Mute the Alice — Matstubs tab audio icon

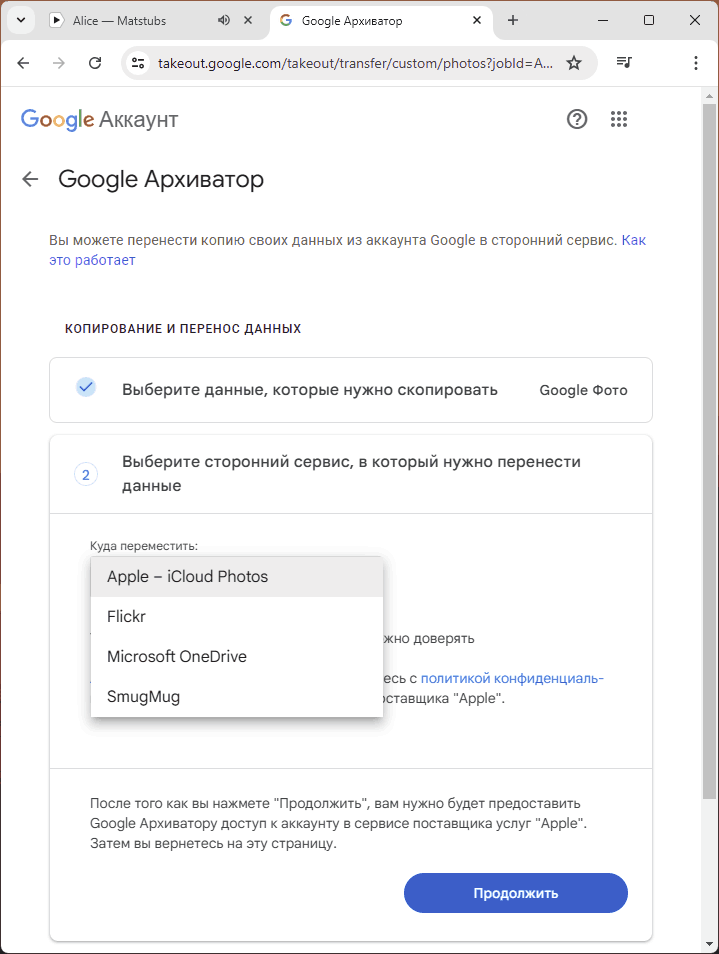224,20
